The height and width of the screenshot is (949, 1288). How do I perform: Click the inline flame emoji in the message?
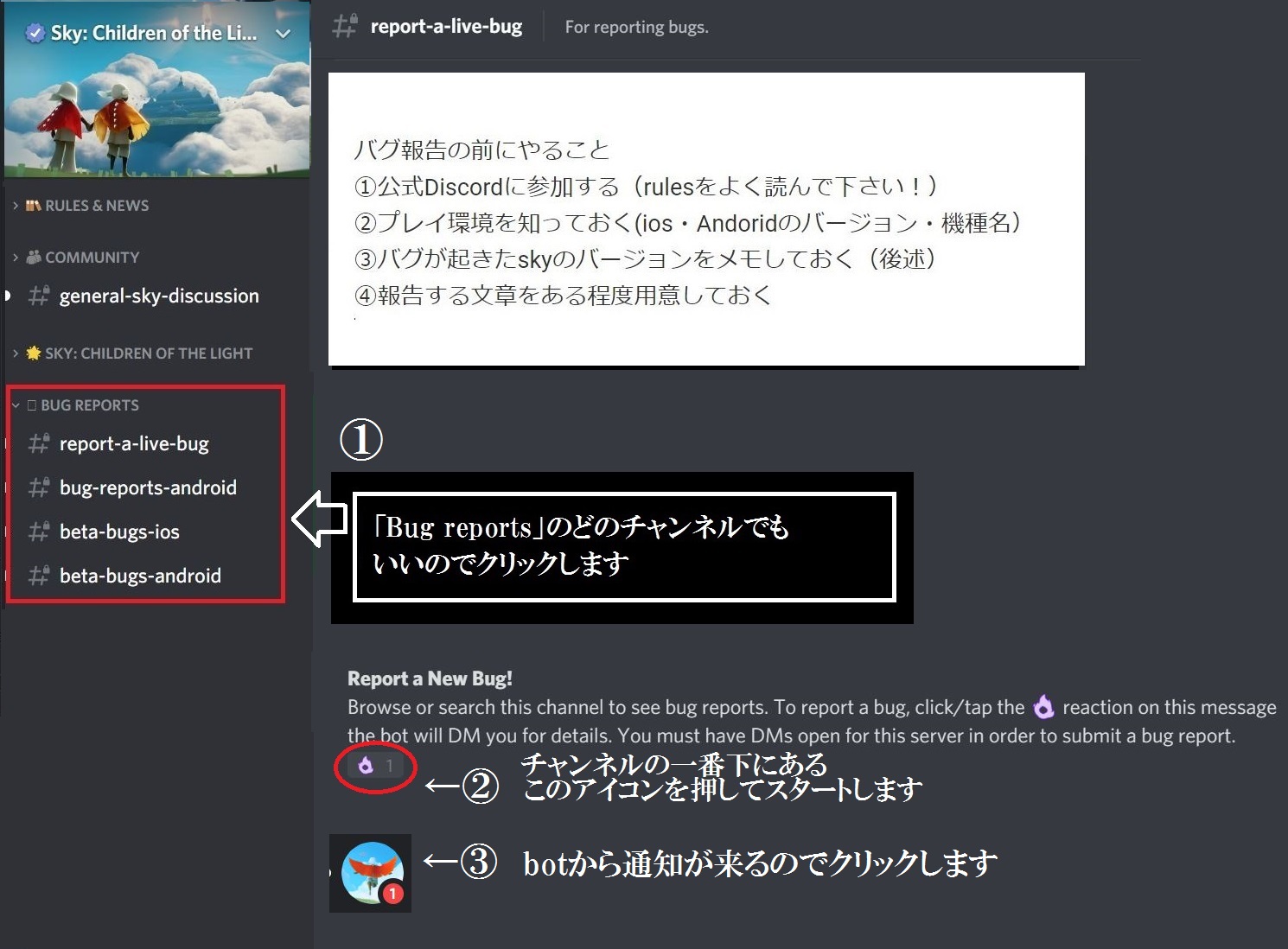(x=1044, y=708)
